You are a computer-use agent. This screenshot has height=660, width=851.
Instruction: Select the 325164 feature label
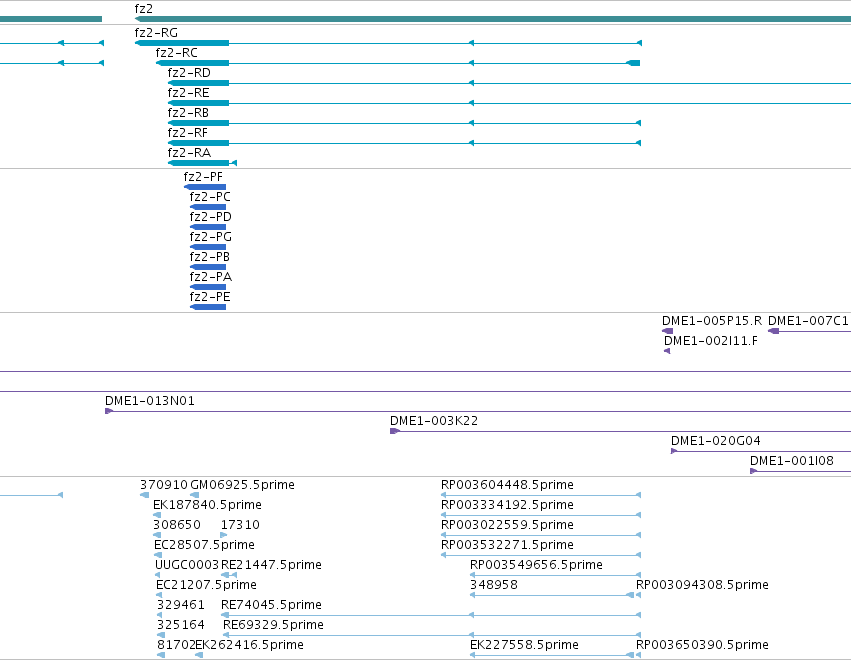click(x=181, y=626)
